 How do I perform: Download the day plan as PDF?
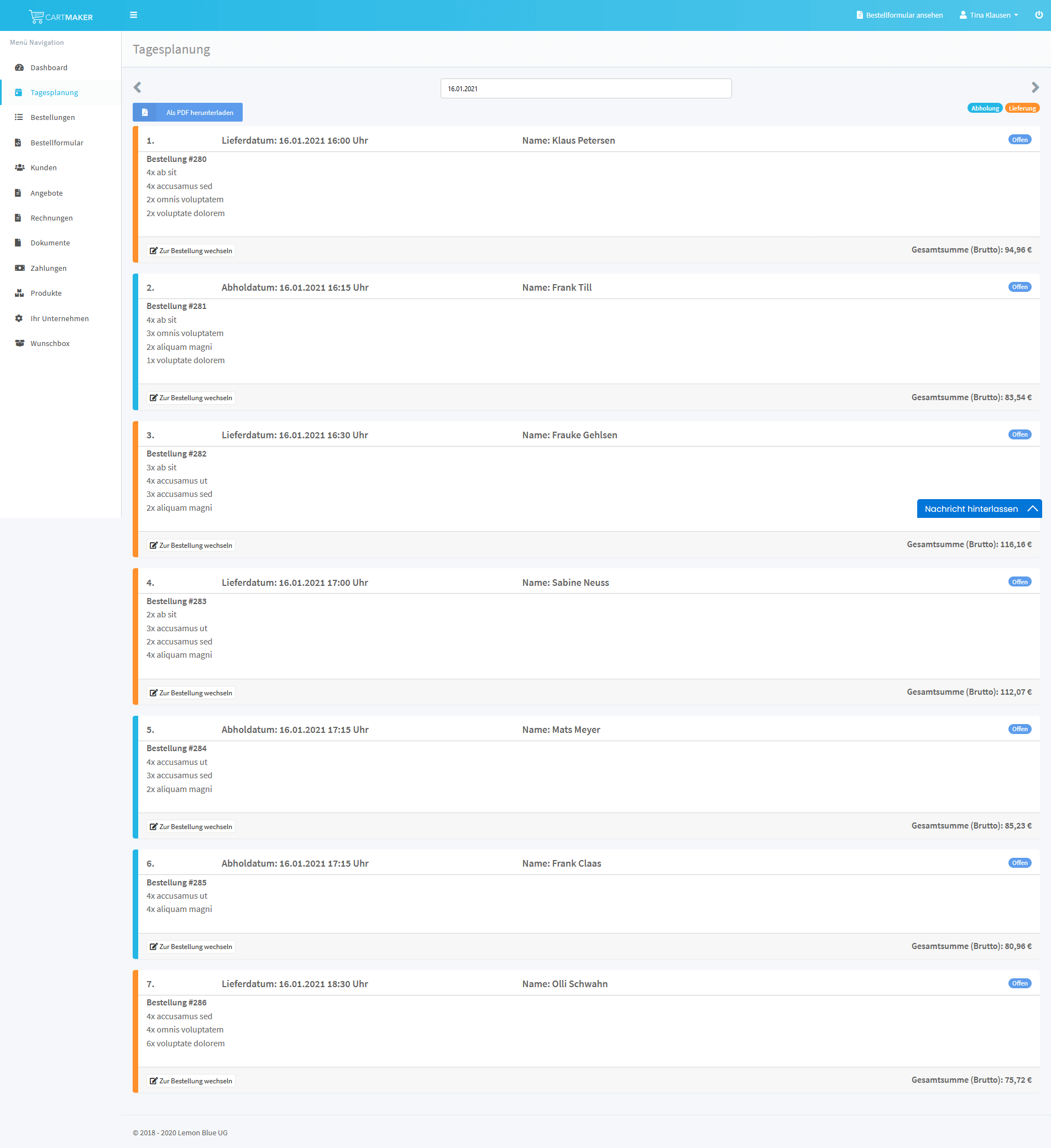click(187, 112)
